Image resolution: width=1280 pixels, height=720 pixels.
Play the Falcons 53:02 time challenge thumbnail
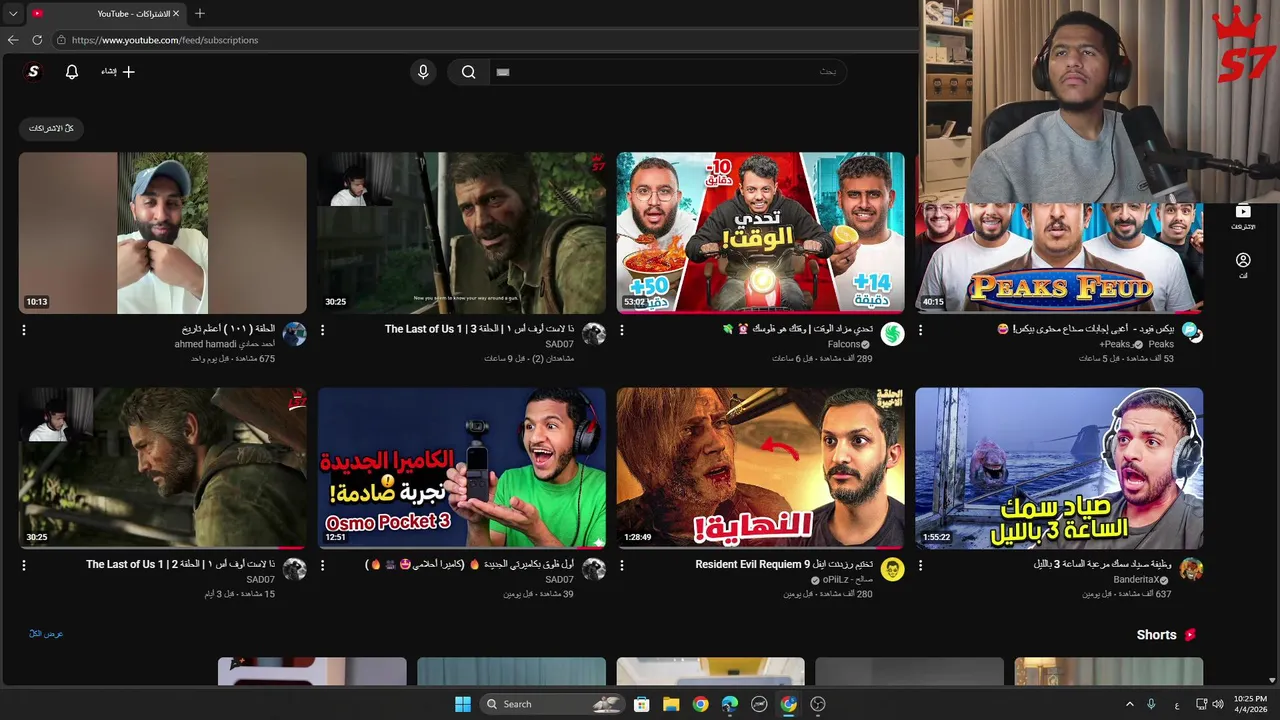pyautogui.click(x=760, y=233)
